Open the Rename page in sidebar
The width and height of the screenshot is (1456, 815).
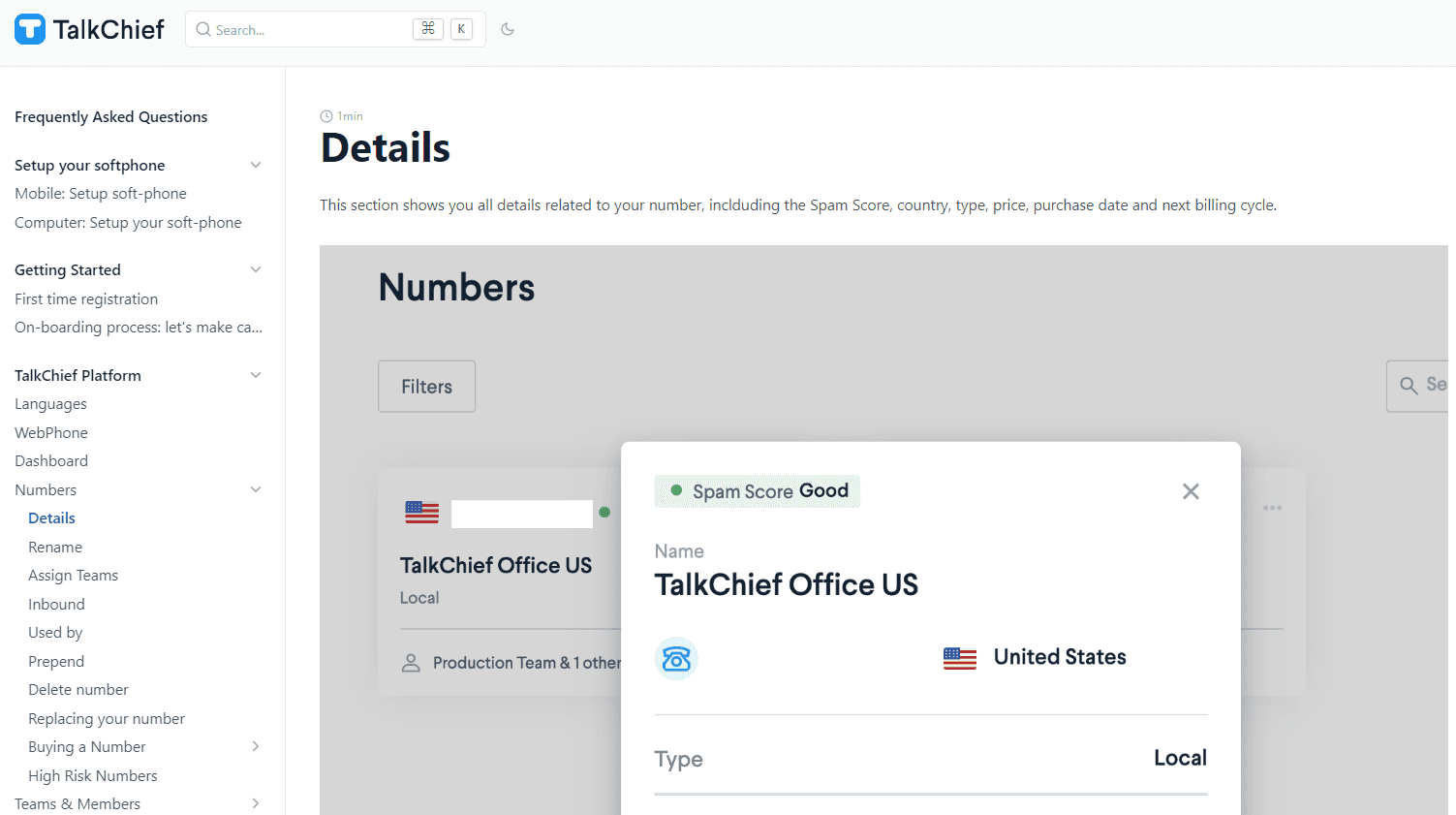(55, 547)
